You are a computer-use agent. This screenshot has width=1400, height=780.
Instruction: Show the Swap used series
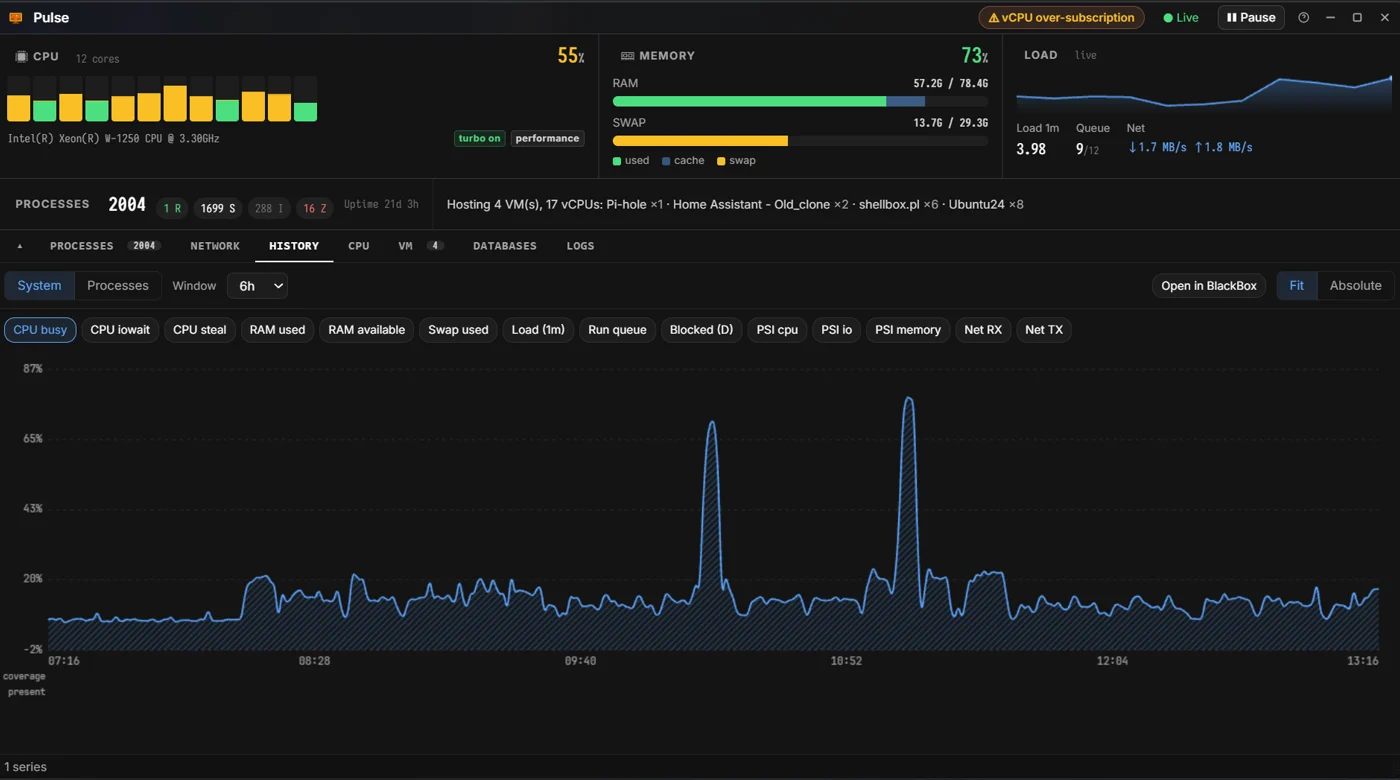tap(458, 330)
